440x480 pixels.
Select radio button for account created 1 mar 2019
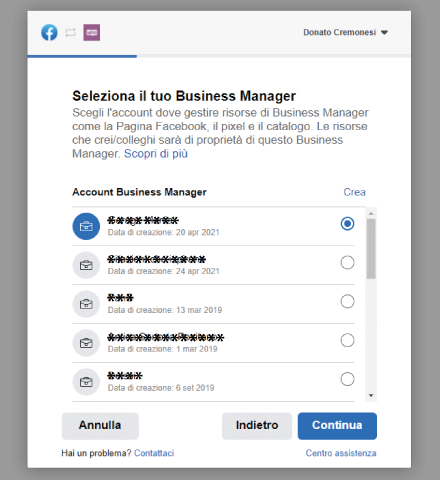(347, 340)
